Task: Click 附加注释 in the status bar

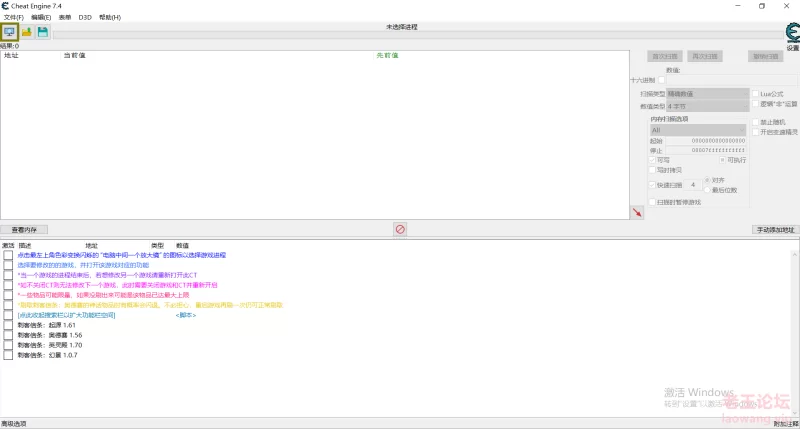Action: [x=786, y=424]
